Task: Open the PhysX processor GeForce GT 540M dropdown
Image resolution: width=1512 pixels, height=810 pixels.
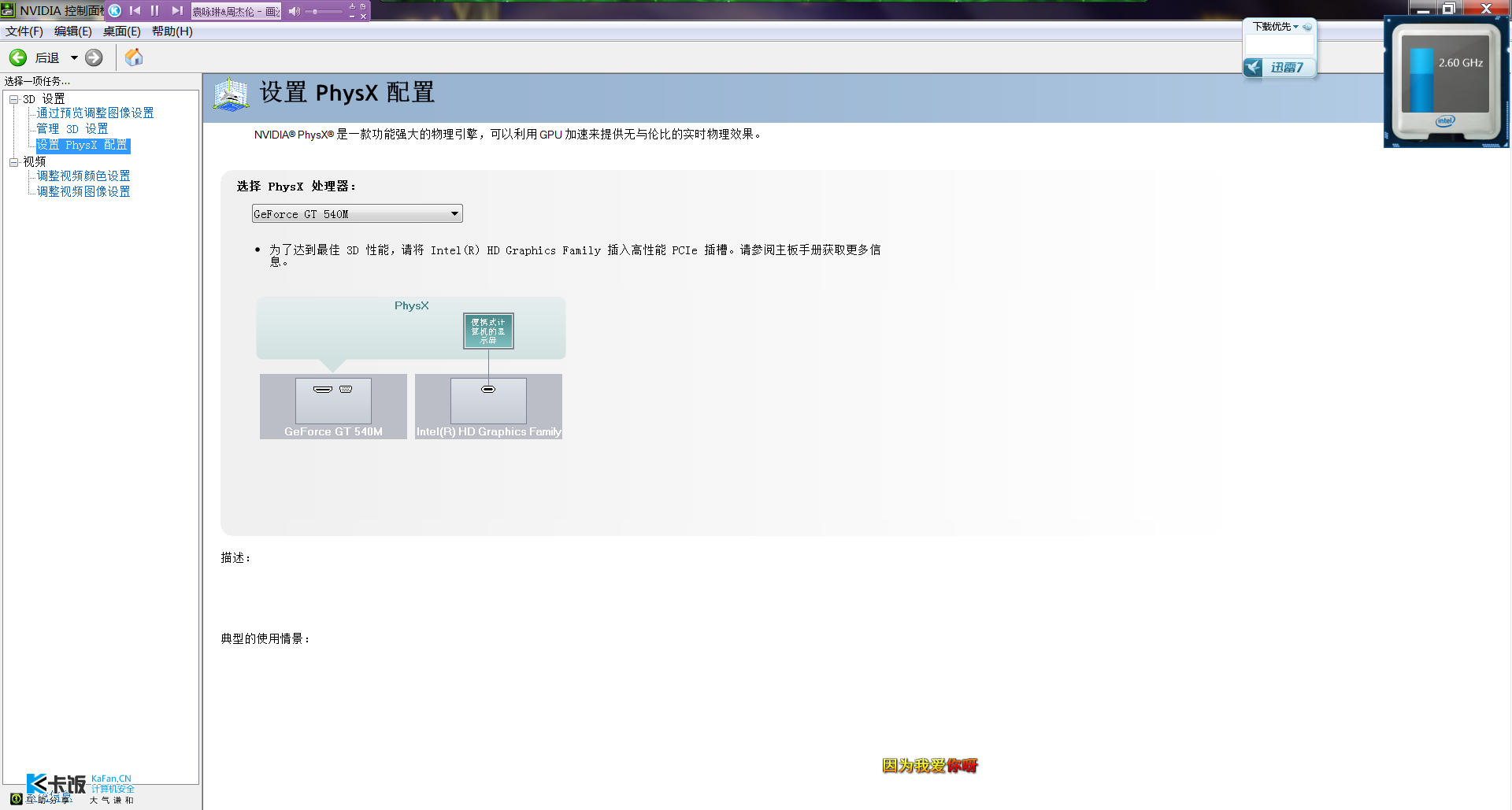Action: pos(357,214)
